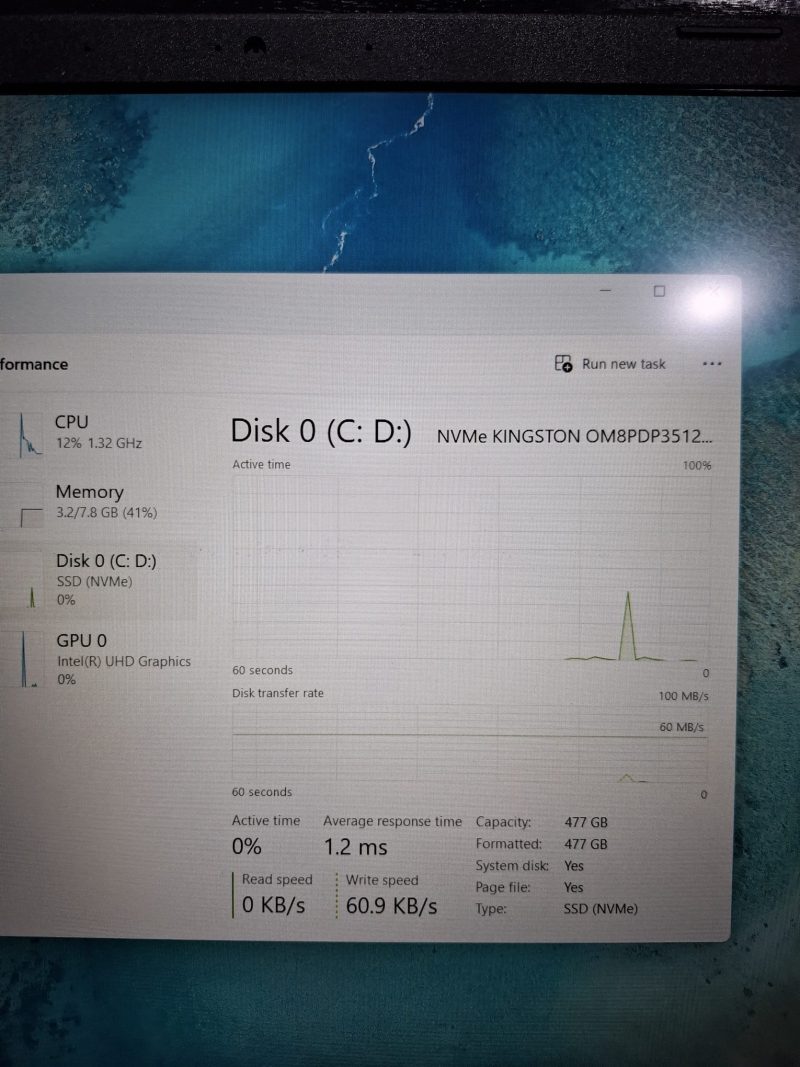Click the Disk transfer rate graph
The height and width of the screenshot is (1067, 800).
[469, 744]
